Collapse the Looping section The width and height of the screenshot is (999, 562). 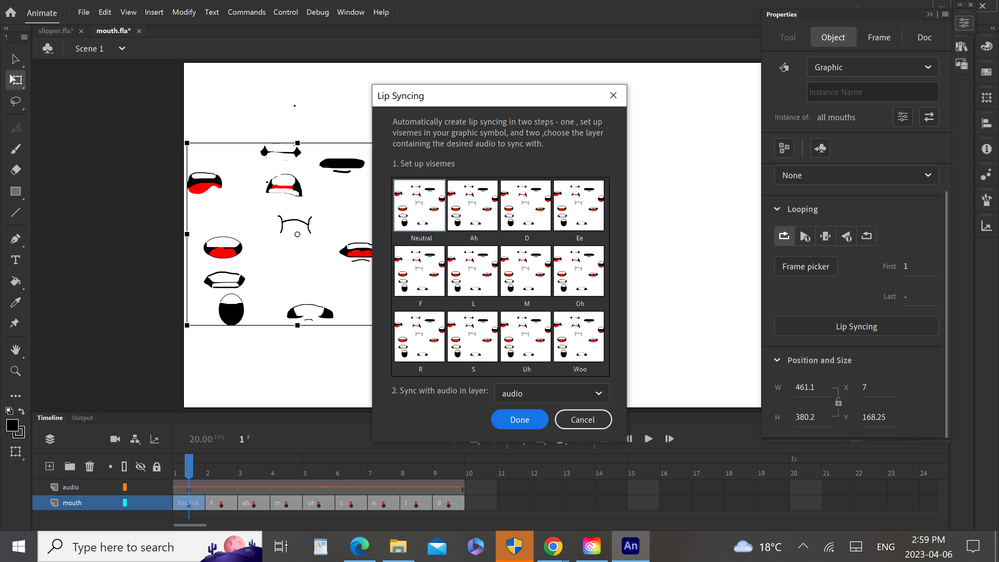[777, 209]
